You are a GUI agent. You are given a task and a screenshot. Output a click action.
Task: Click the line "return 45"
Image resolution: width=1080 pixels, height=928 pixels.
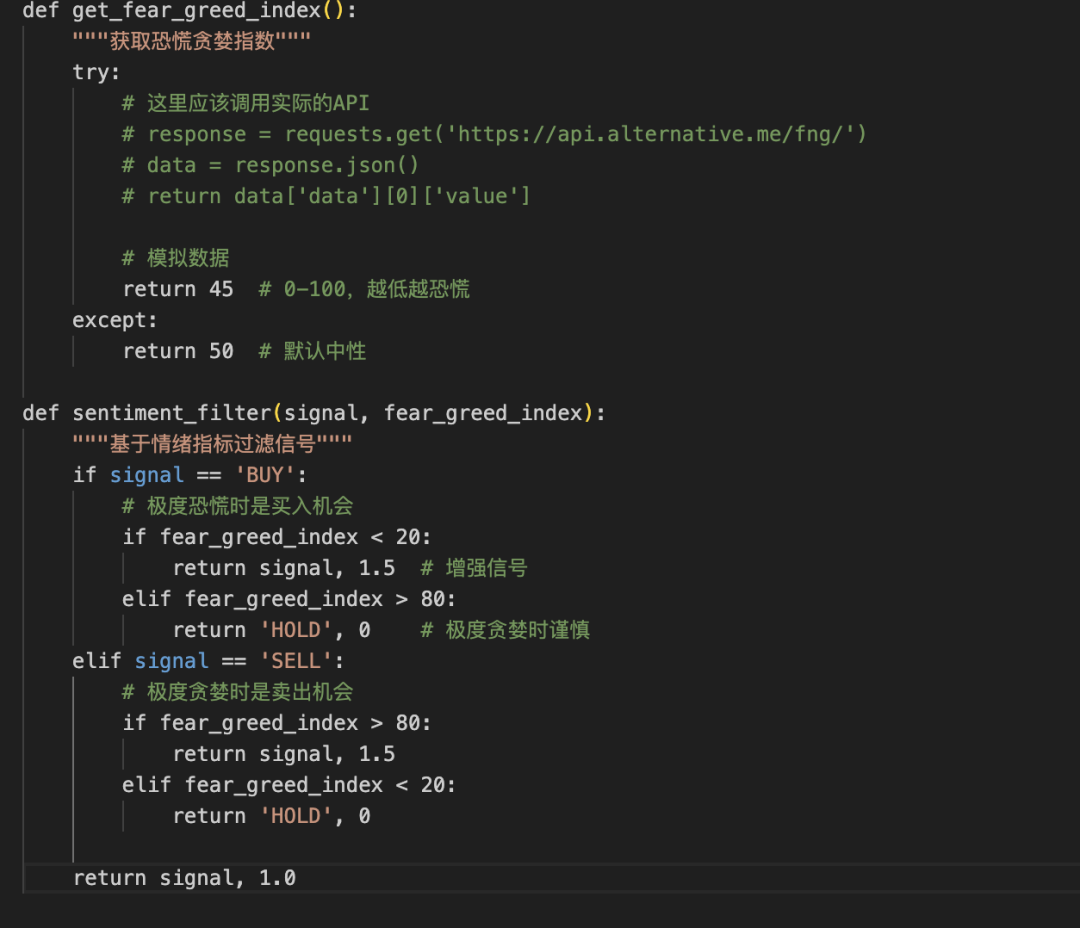[178, 289]
